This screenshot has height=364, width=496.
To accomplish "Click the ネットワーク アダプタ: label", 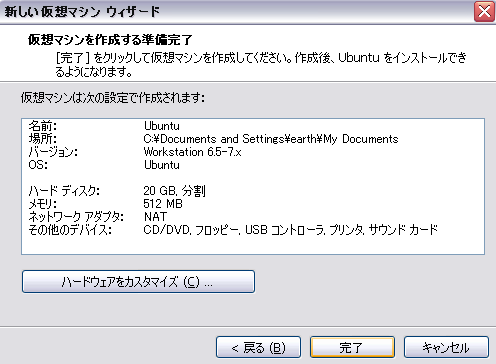I will pyautogui.click(x=76, y=217).
